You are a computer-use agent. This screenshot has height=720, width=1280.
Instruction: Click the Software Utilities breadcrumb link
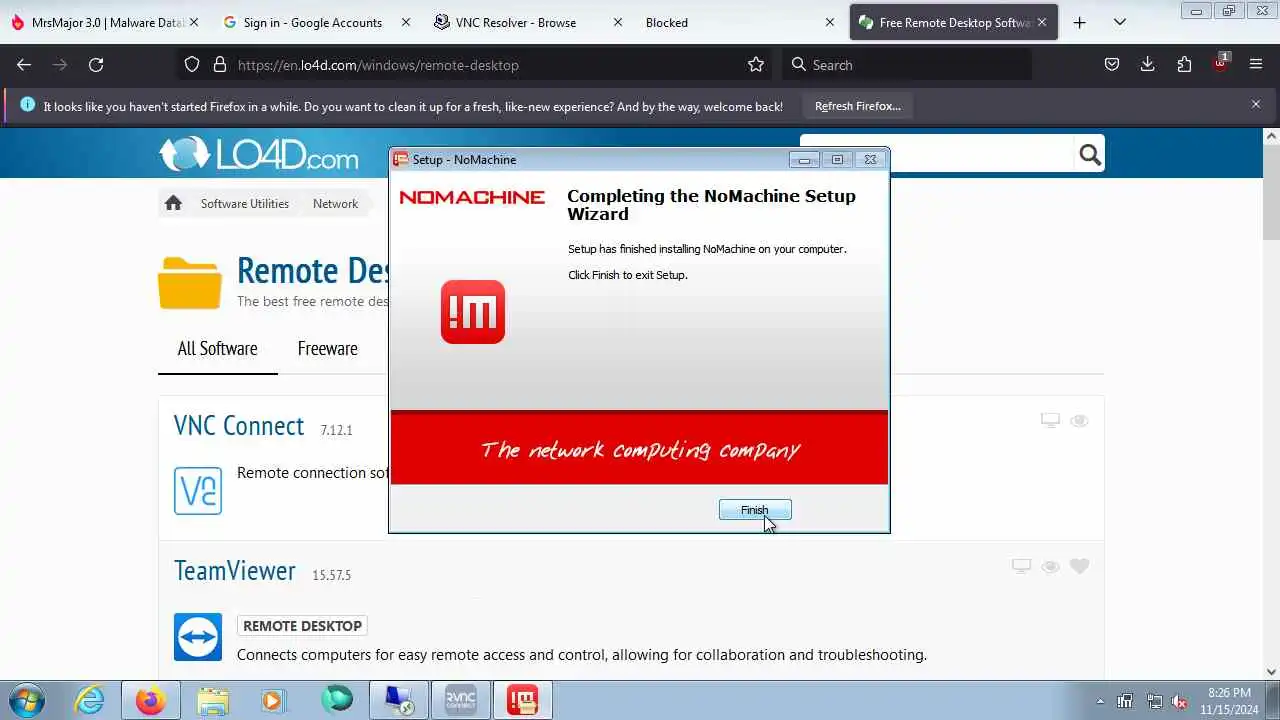point(244,203)
